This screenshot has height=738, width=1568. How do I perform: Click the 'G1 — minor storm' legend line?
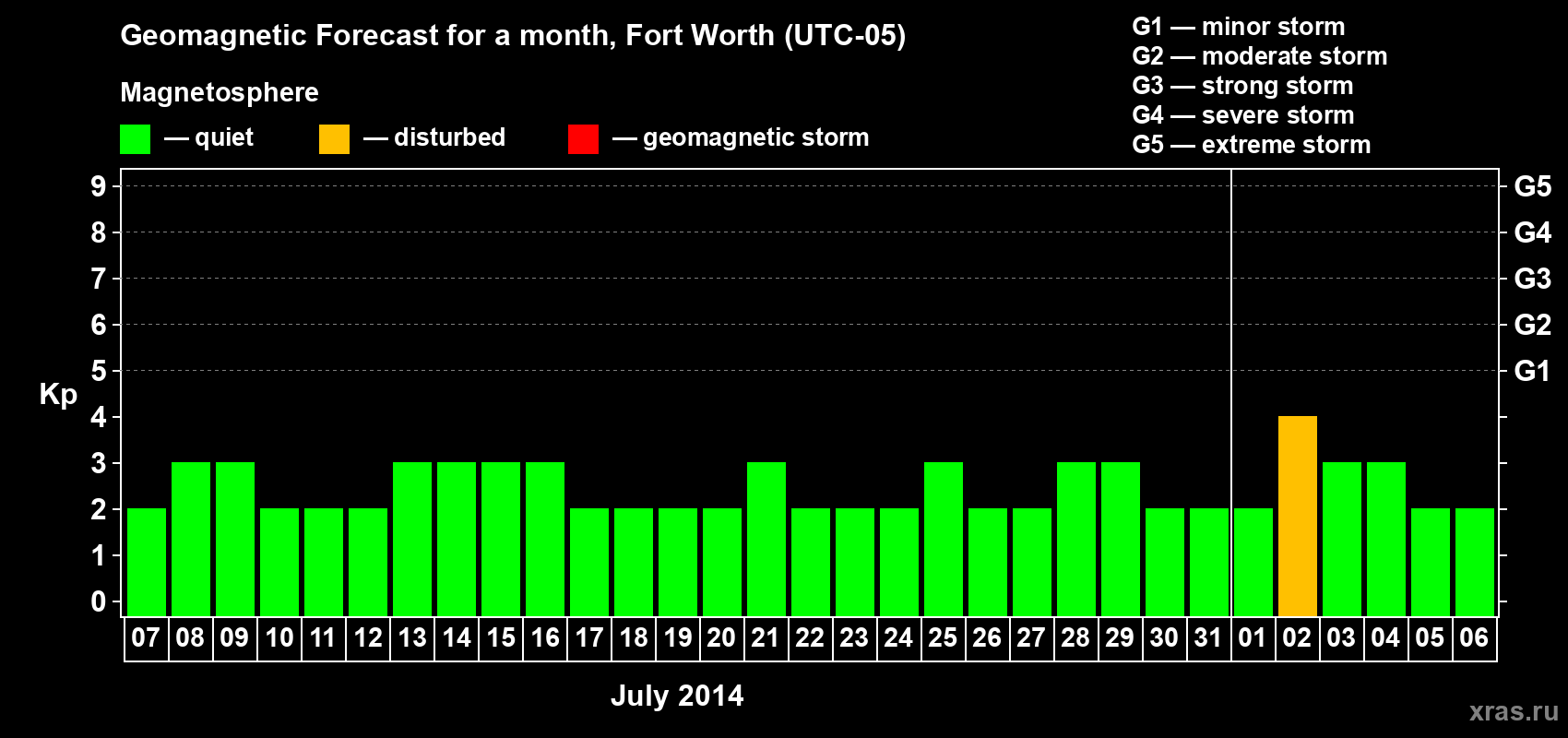pyautogui.click(x=1239, y=27)
